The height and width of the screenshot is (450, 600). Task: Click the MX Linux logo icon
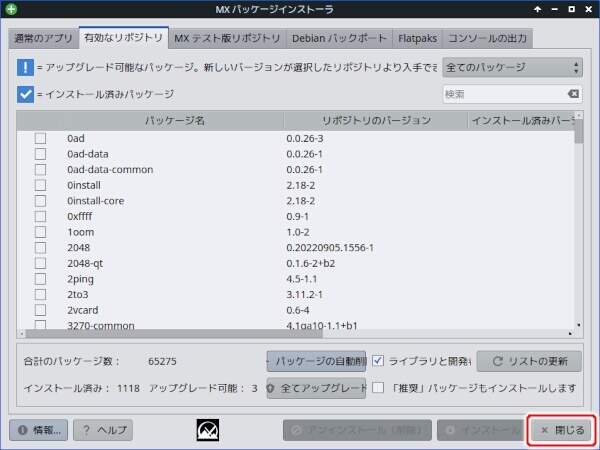point(208,430)
